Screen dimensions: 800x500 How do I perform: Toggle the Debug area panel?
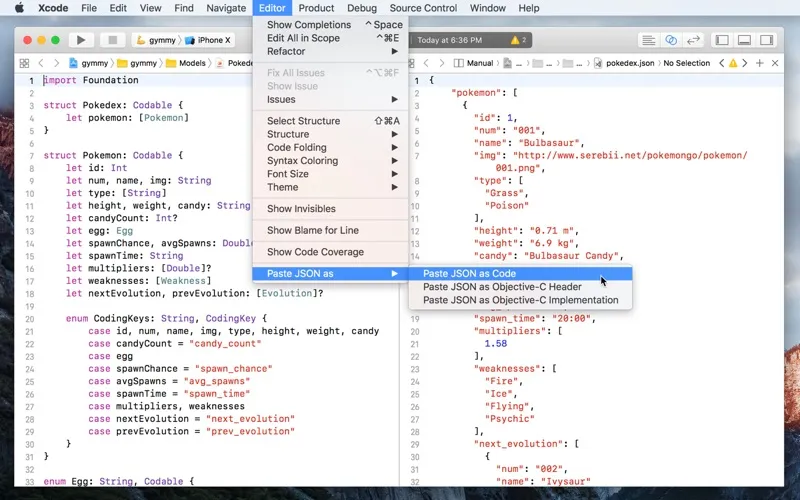point(744,40)
